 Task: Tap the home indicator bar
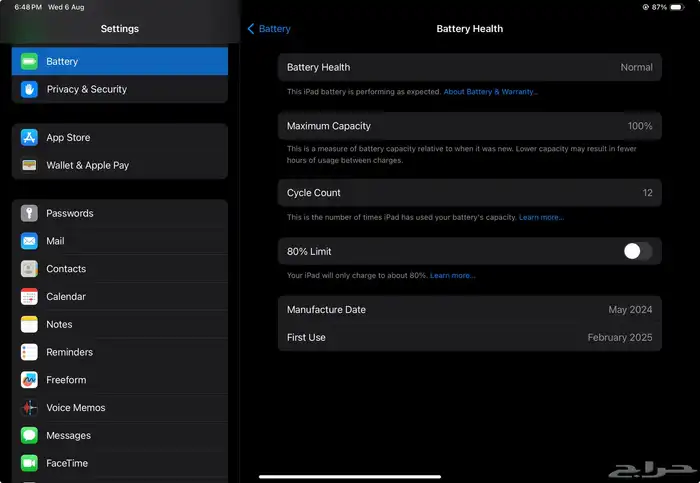350,477
